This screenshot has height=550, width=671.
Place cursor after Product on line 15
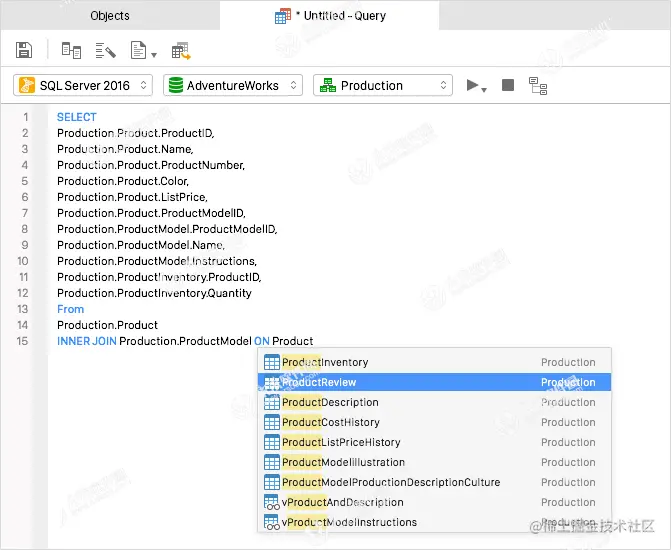pos(313,341)
